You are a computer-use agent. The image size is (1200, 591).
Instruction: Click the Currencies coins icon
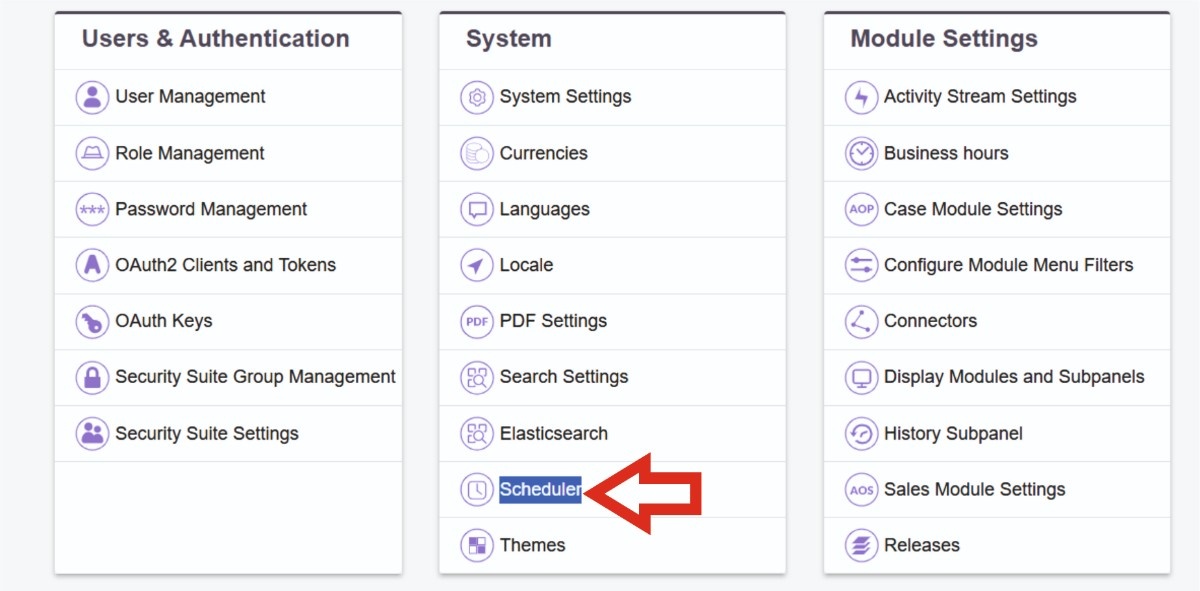477,153
